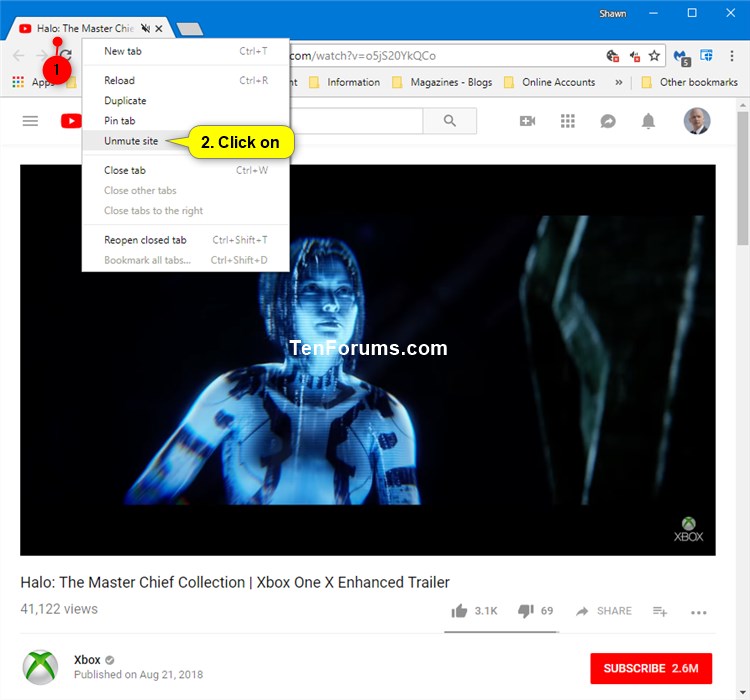Choose Duplicate from the context menu
Viewport: 750px width, 700px height.
coord(186,100)
